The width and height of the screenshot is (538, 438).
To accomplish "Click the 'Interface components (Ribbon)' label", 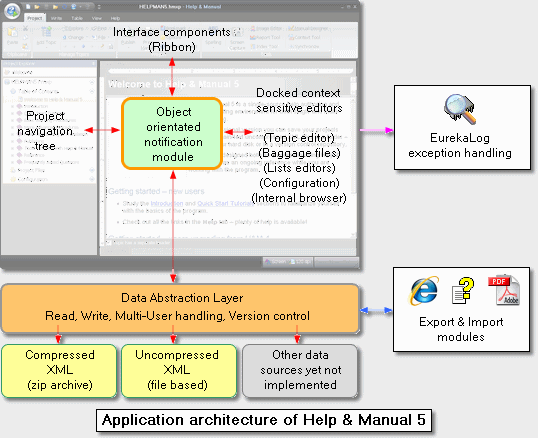I will 172,39.
